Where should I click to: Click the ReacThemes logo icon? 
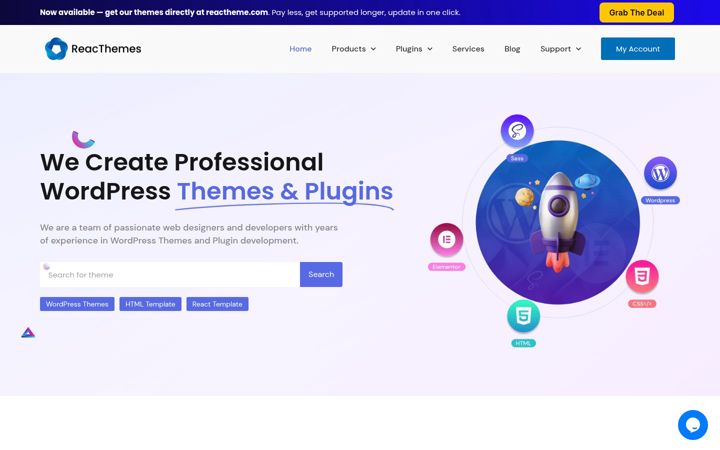tap(56, 49)
